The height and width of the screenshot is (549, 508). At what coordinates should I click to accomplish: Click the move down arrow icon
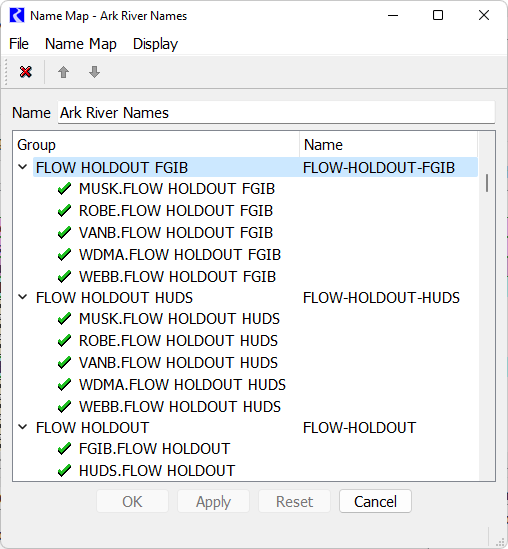(x=94, y=72)
